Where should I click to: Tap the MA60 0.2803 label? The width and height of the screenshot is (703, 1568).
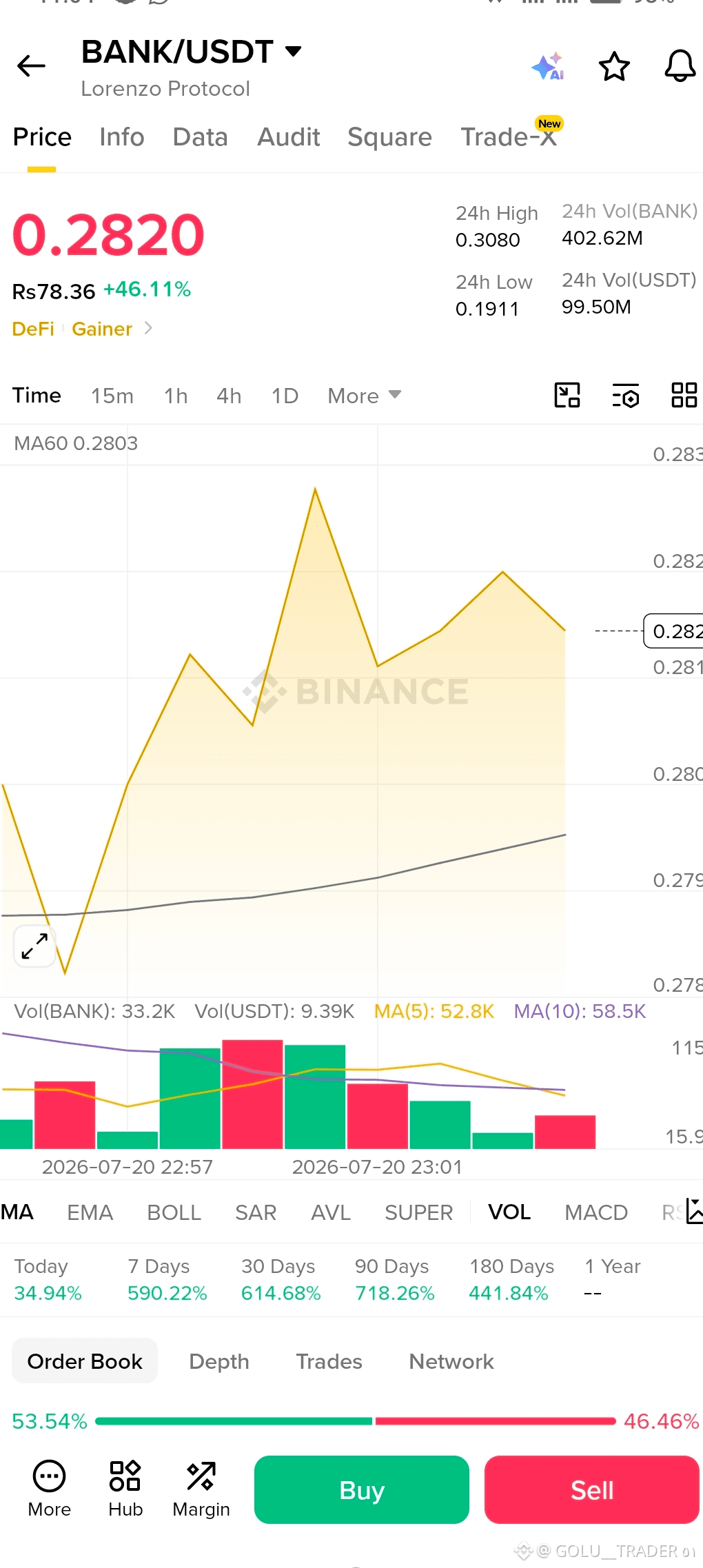76,443
